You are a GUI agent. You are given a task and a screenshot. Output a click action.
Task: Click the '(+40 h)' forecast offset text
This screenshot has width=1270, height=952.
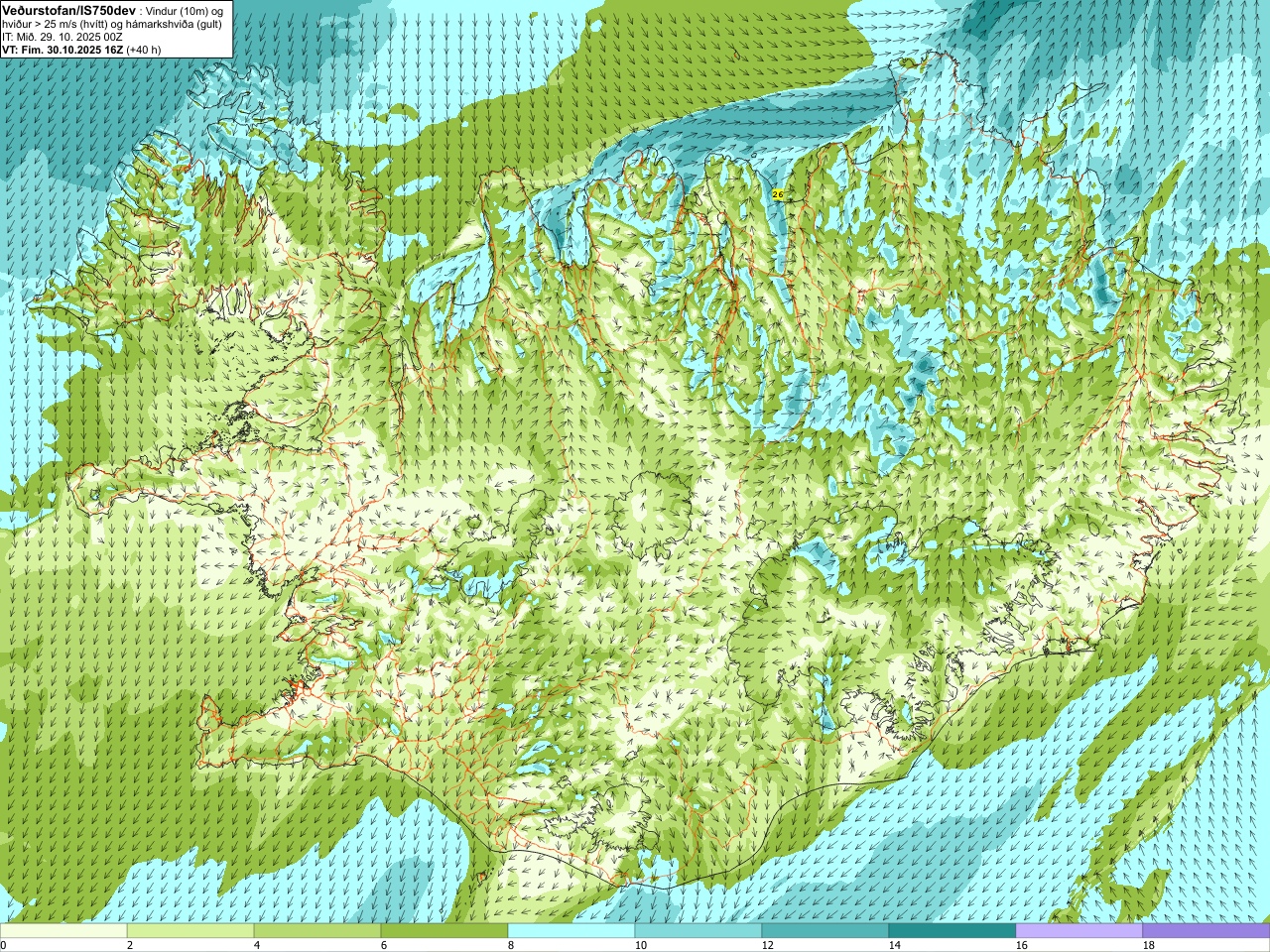tap(144, 50)
